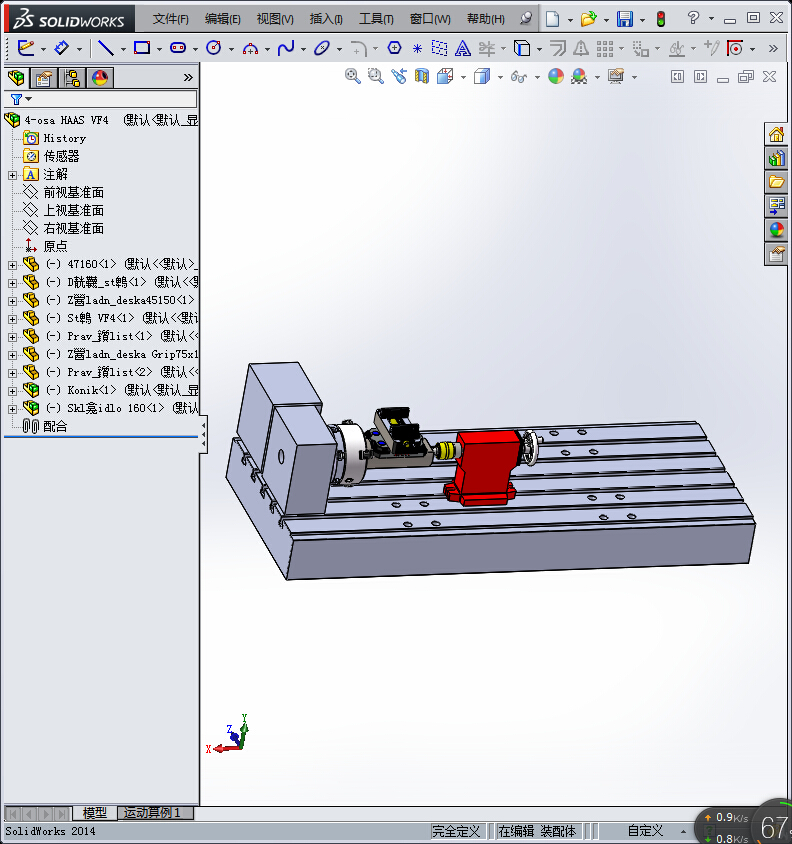The height and width of the screenshot is (844, 792).
Task: Click the Point sketch tool
Action: pyautogui.click(x=417, y=48)
